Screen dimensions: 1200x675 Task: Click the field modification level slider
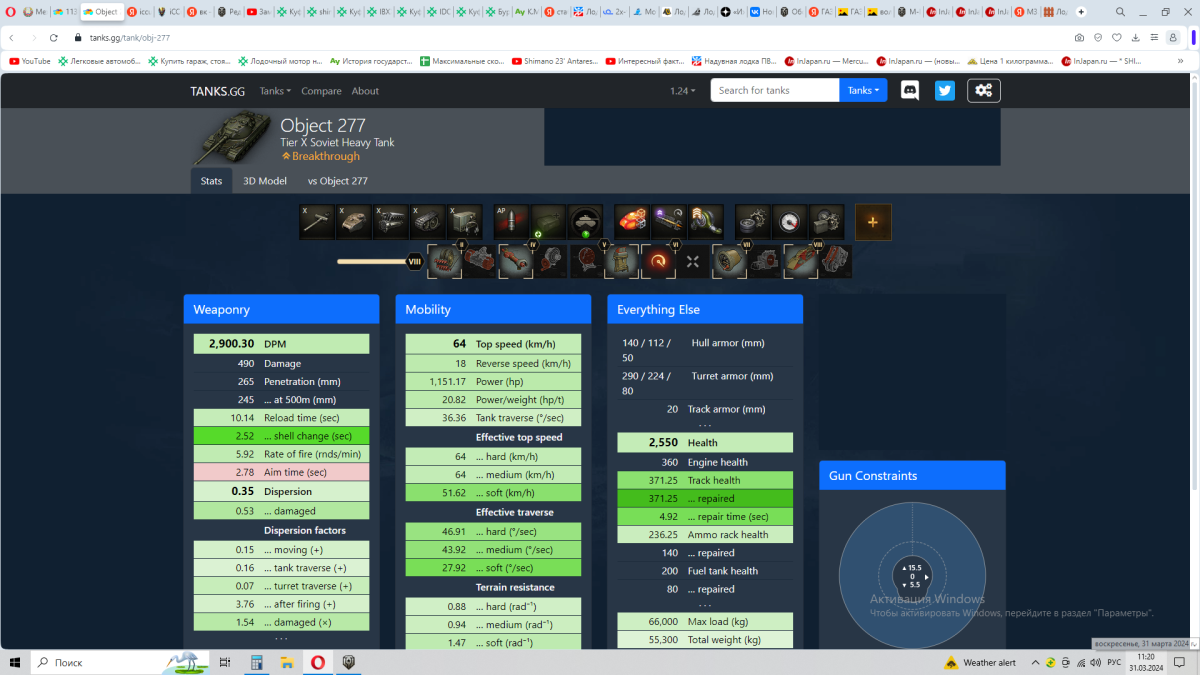pos(380,262)
